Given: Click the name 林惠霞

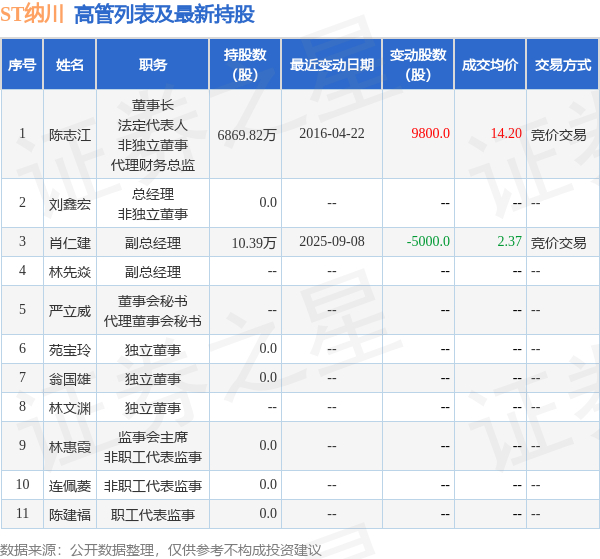Looking at the screenshot, I should click(70, 447).
